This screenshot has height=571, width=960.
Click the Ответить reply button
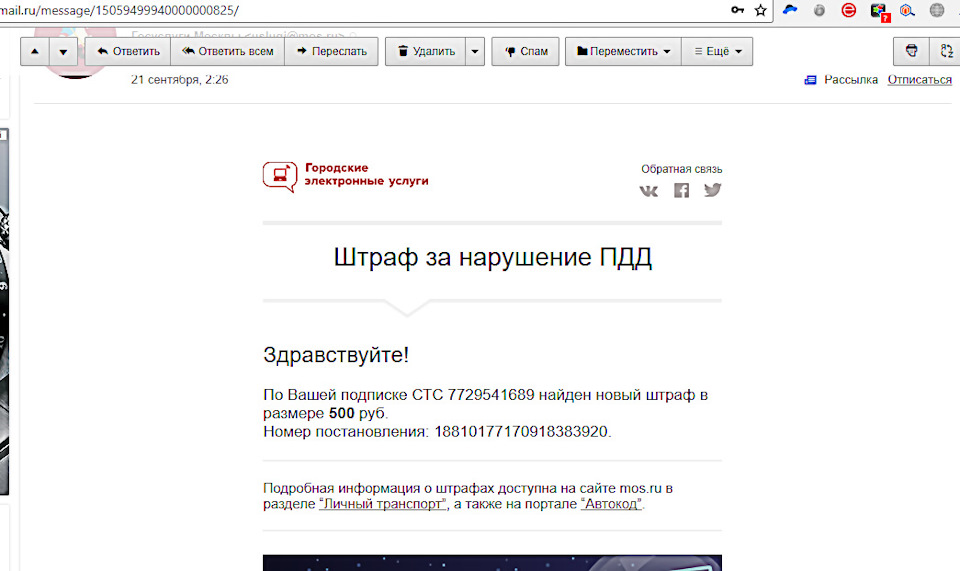pyautogui.click(x=128, y=52)
